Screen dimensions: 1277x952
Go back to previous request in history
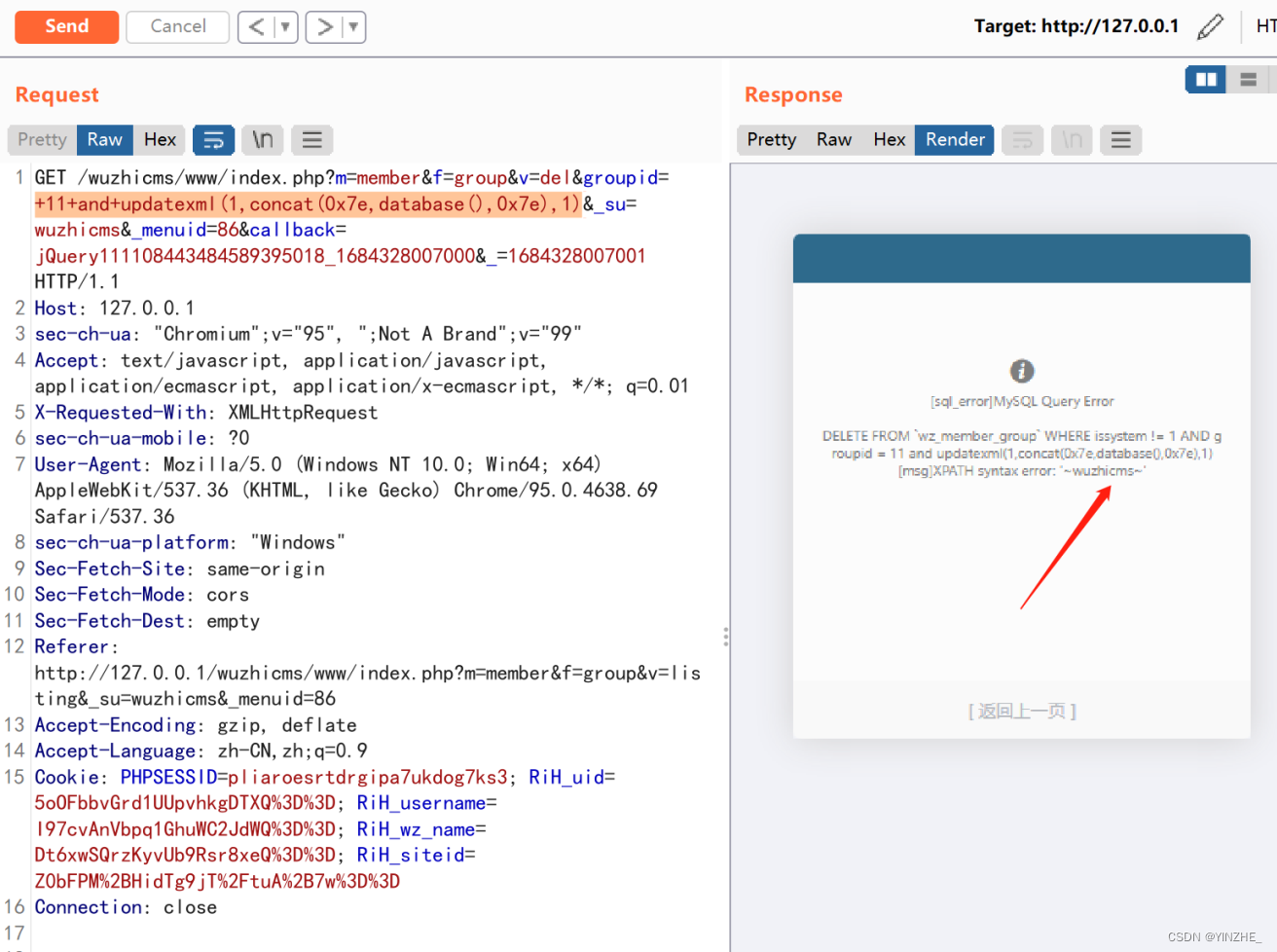pos(256,27)
